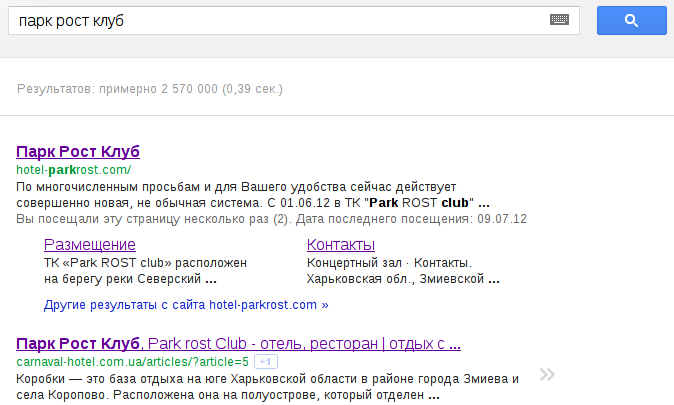Open the on-screen keyboard icon
This screenshot has height=405, width=674.
[x=559, y=20]
